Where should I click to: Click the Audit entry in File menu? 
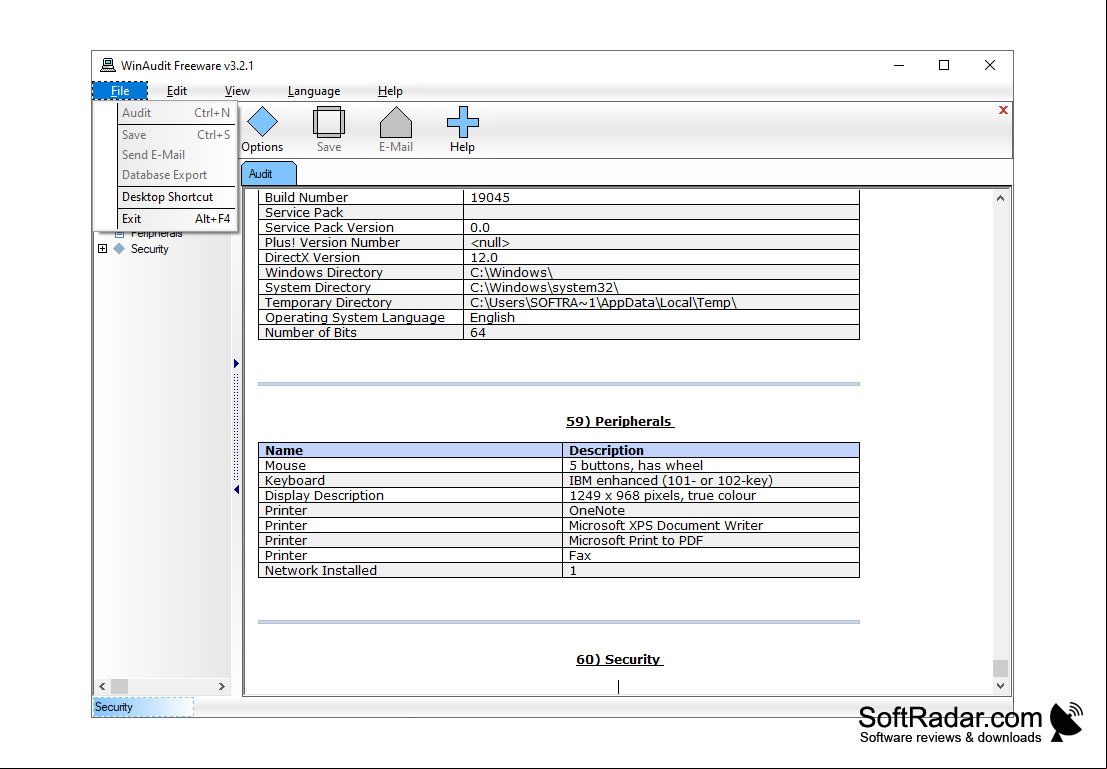coord(176,113)
